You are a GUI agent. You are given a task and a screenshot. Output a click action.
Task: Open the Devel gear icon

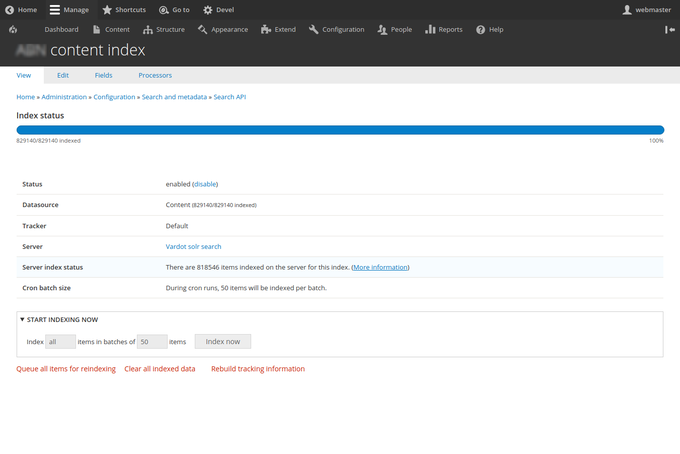pos(208,10)
